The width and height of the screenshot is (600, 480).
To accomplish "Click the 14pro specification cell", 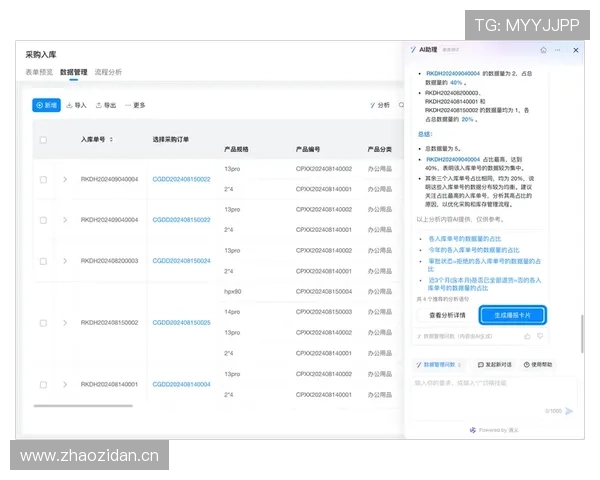I will tap(232, 312).
